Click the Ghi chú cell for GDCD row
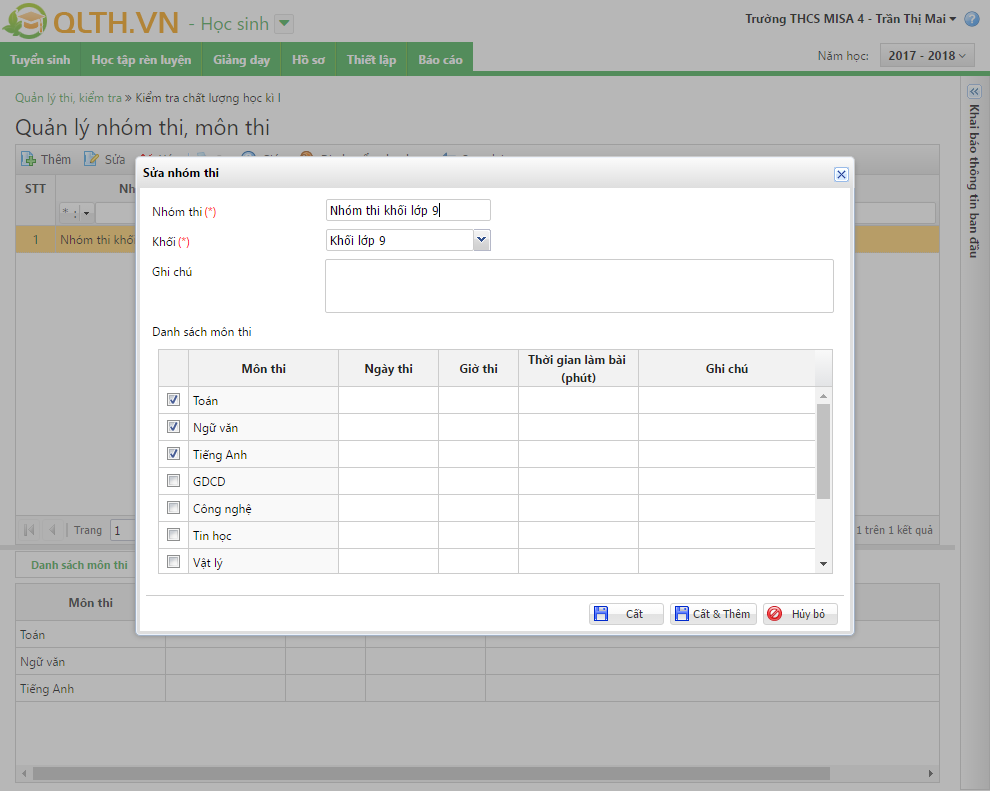The width and height of the screenshot is (990, 791). pos(727,481)
